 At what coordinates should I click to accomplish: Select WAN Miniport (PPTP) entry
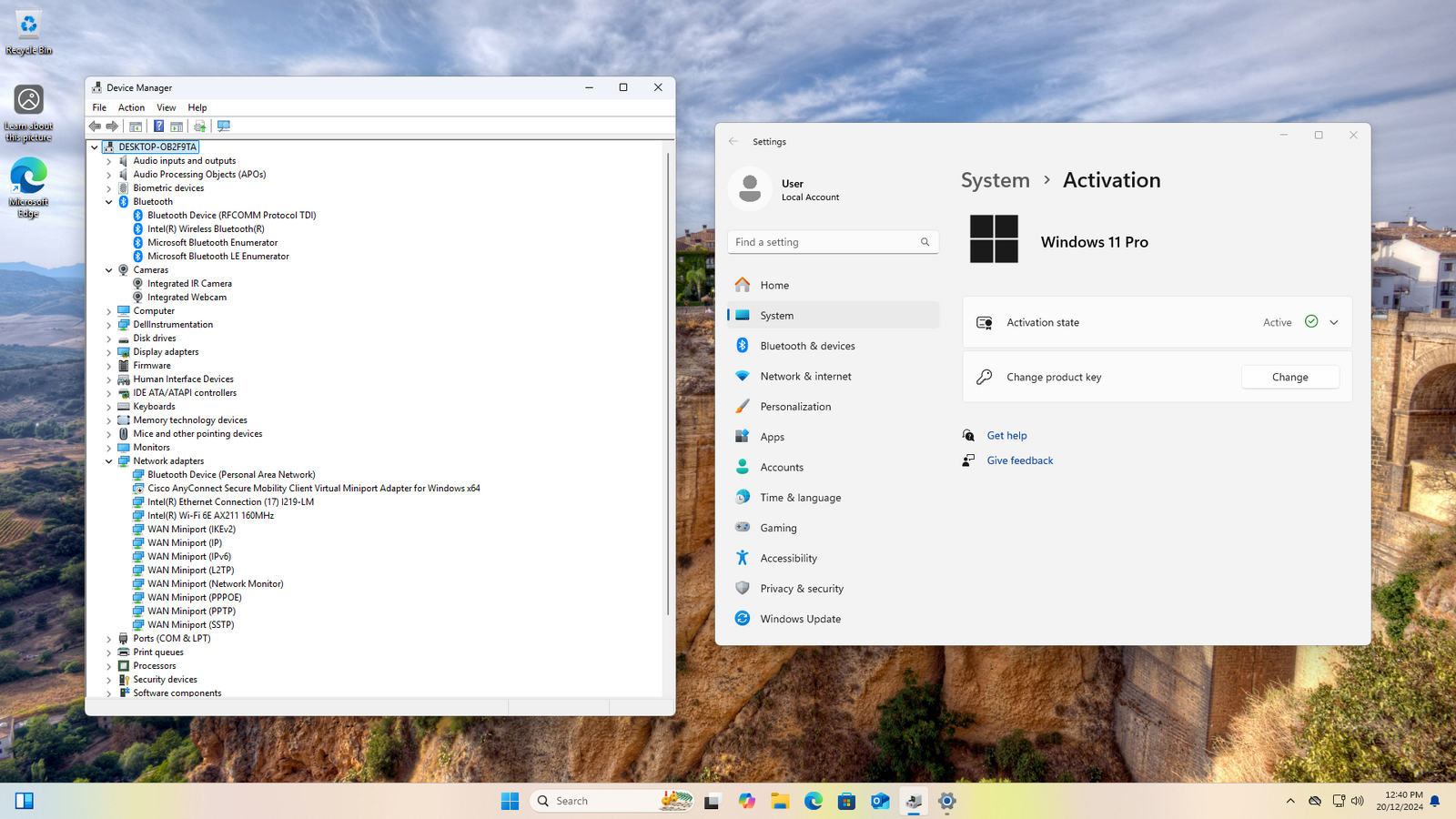click(191, 612)
